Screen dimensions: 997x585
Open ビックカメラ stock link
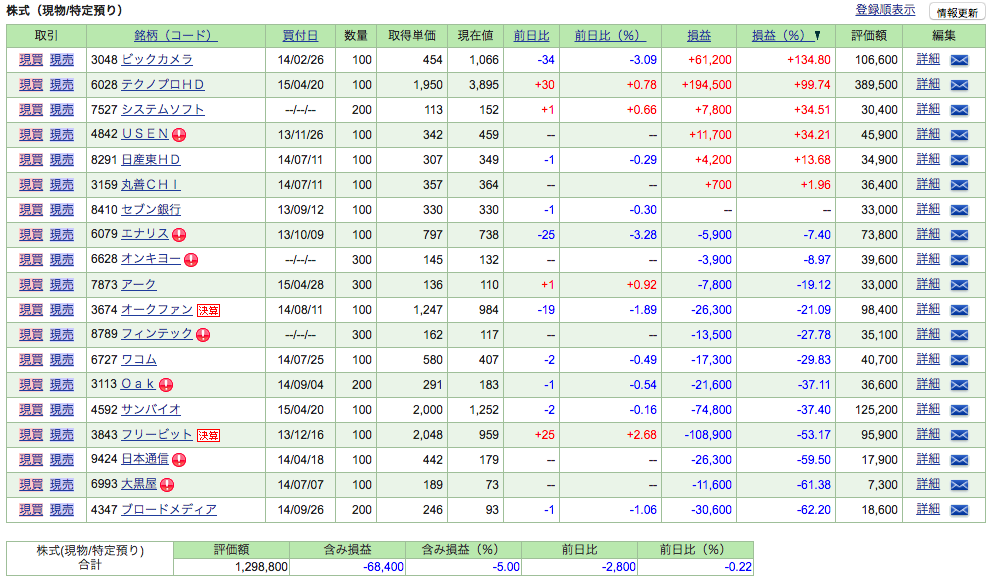[x=157, y=60]
